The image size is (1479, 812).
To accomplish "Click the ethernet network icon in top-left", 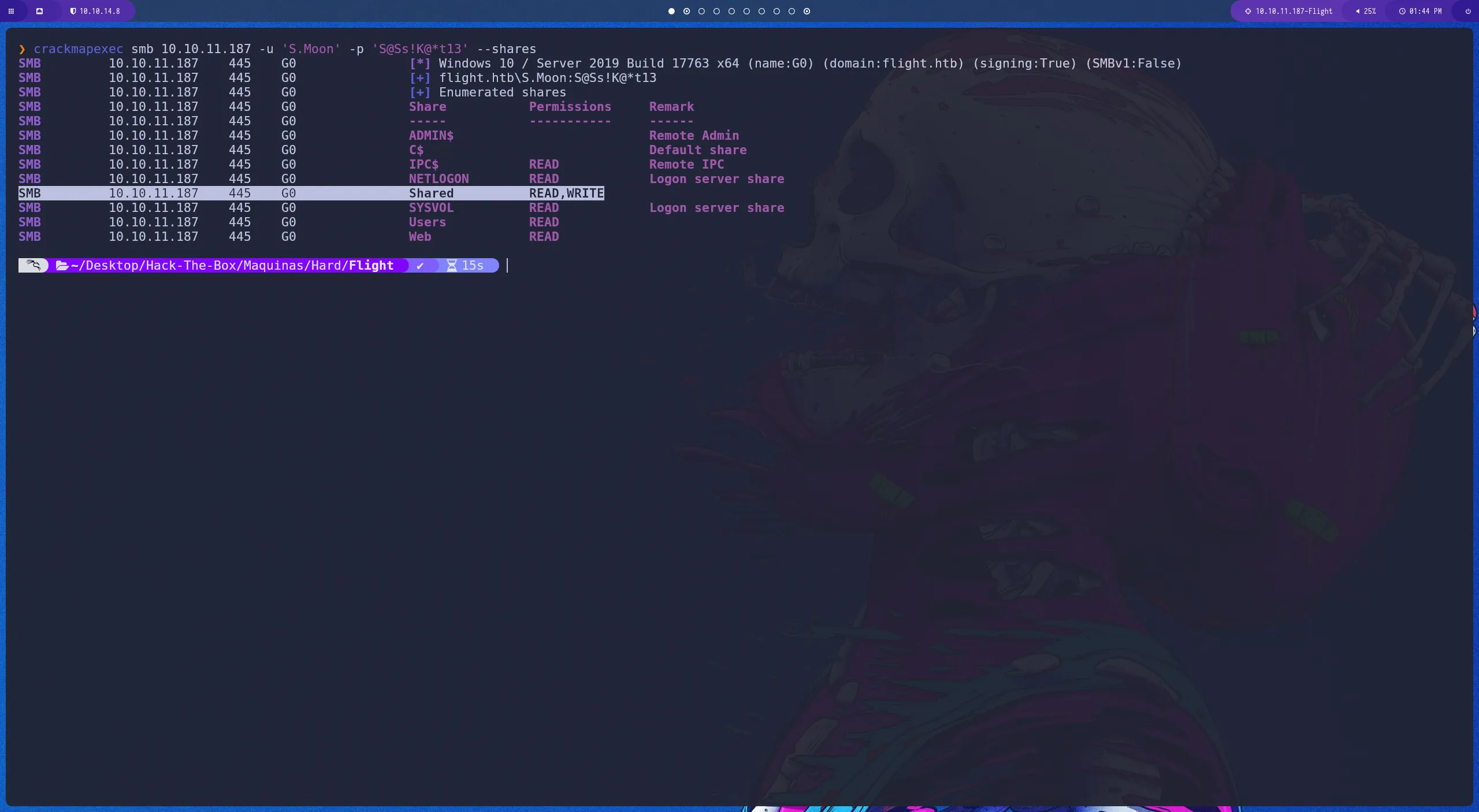I will (40, 11).
